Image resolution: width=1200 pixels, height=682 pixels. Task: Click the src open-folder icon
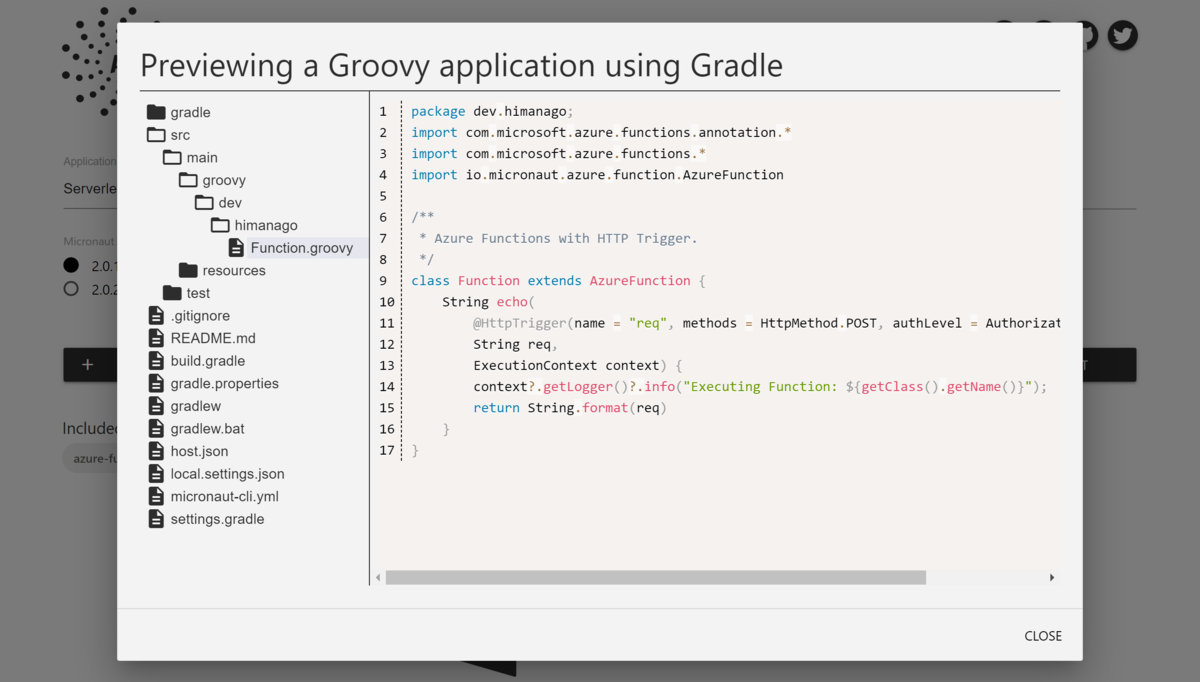[x=156, y=135]
